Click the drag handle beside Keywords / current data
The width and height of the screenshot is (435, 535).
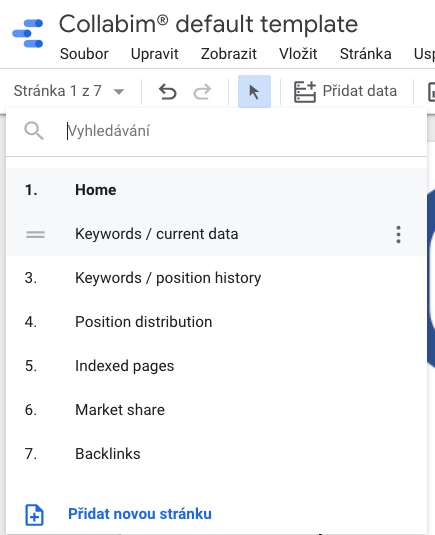35,234
